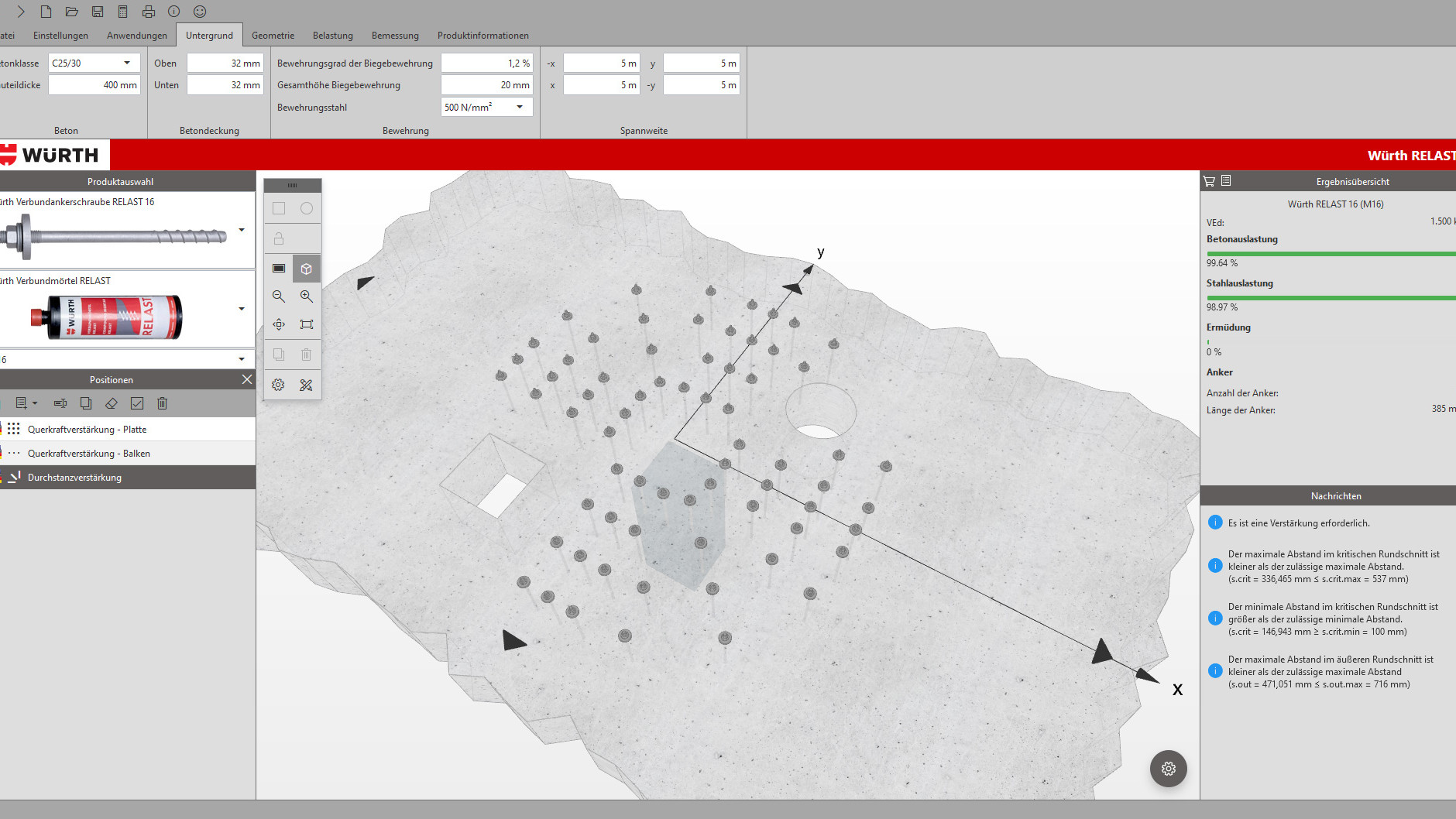Image resolution: width=1456 pixels, height=819 pixels.
Task: Switch to 3D cube view
Action: point(307,269)
